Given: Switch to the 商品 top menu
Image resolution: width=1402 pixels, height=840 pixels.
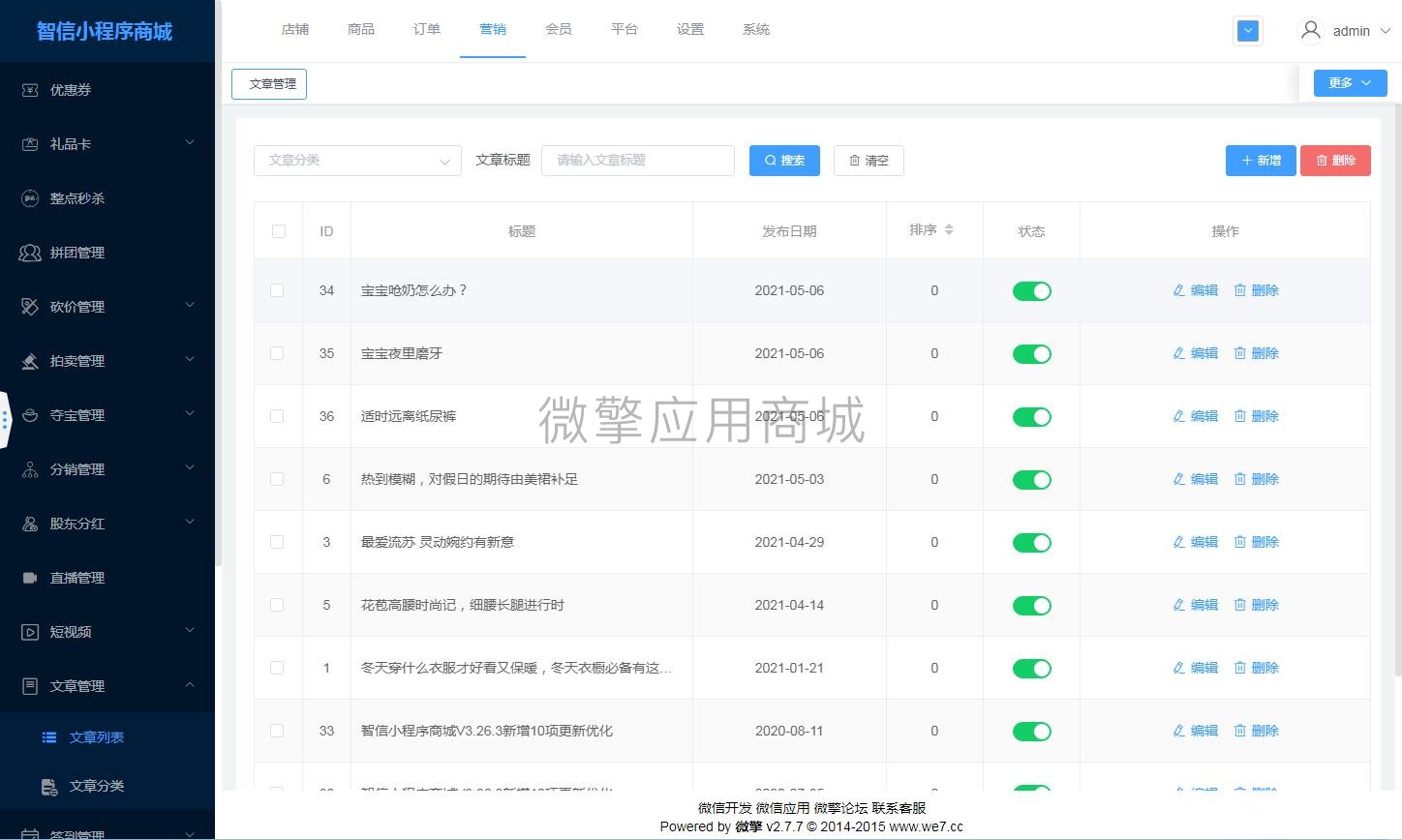Looking at the screenshot, I should click(361, 29).
